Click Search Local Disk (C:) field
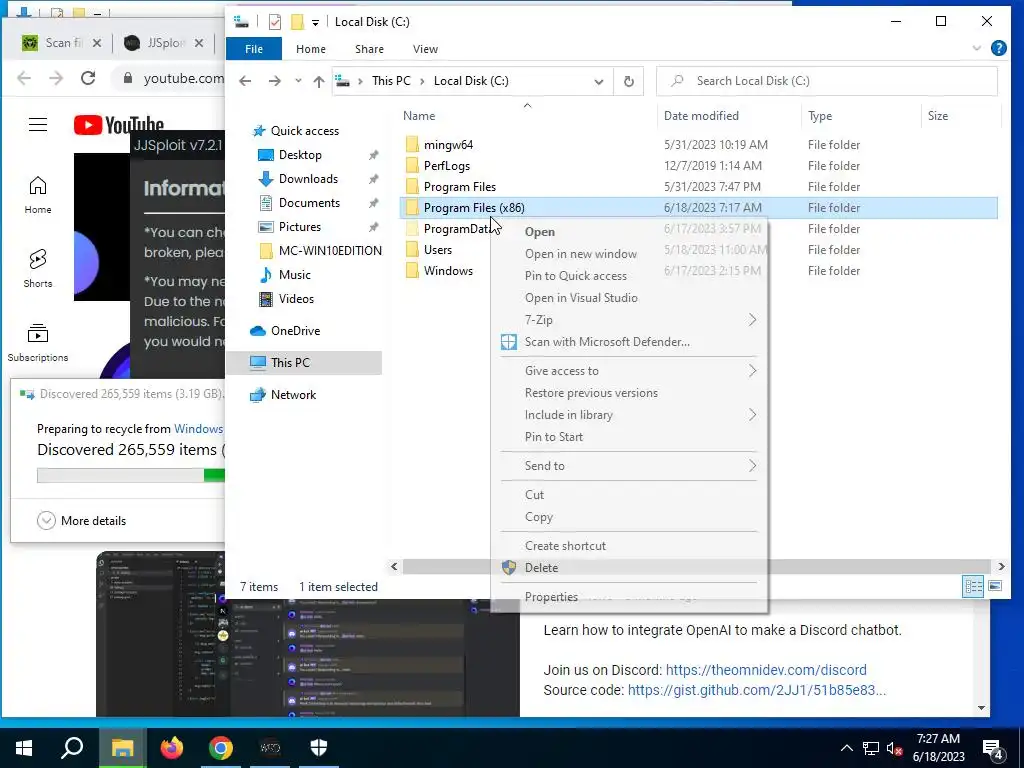Viewport: 1024px width, 768px height. point(827,81)
